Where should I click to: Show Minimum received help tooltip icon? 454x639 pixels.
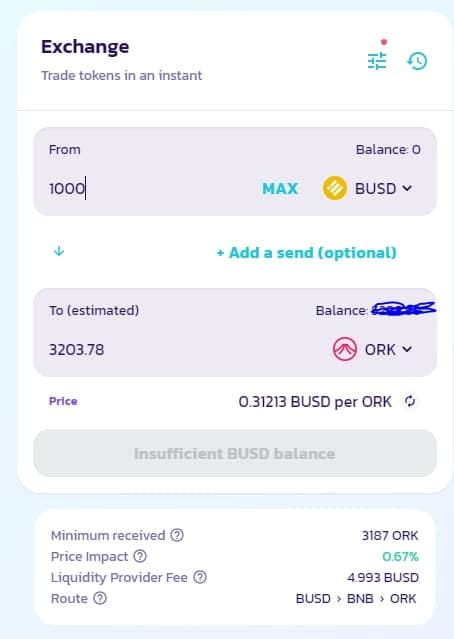pos(177,535)
